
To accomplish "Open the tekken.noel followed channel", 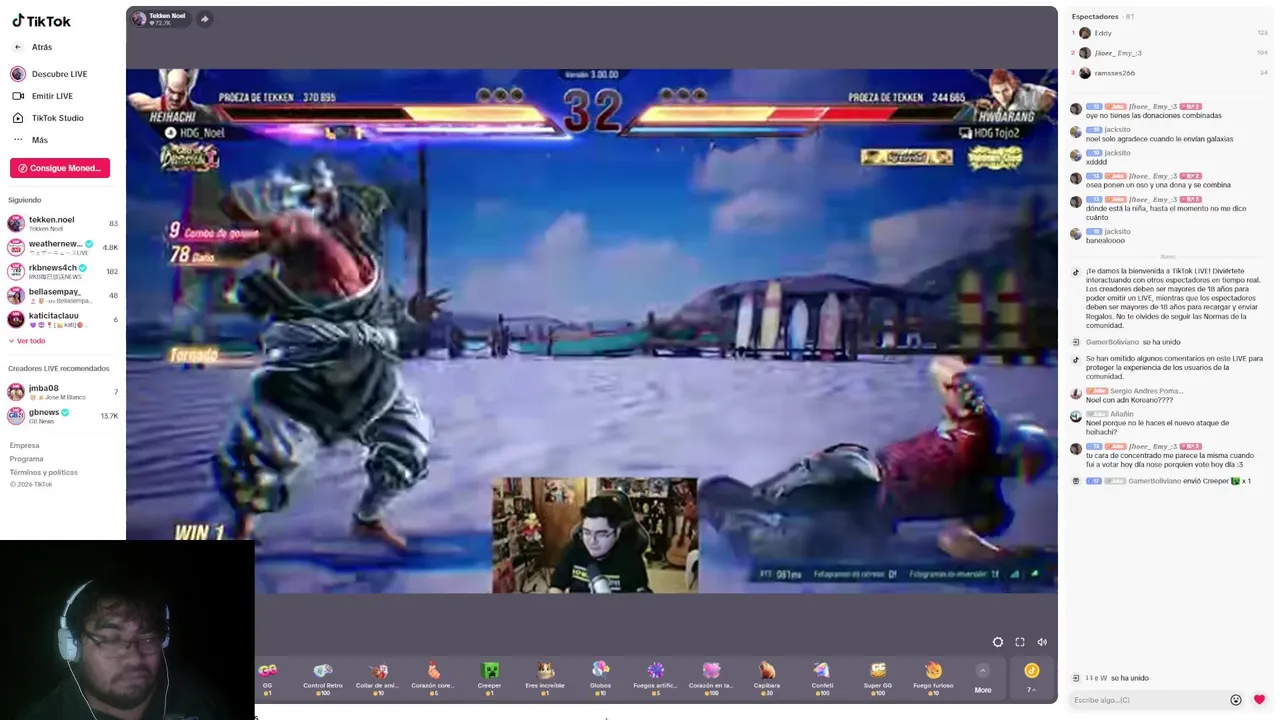I will (62, 223).
